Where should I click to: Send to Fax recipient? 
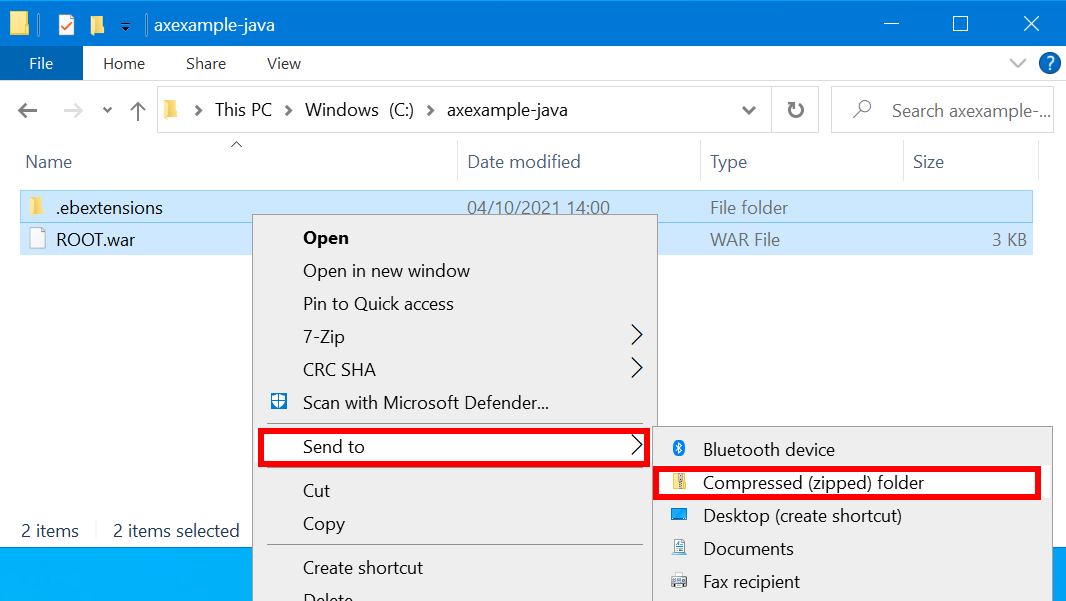click(853, 582)
